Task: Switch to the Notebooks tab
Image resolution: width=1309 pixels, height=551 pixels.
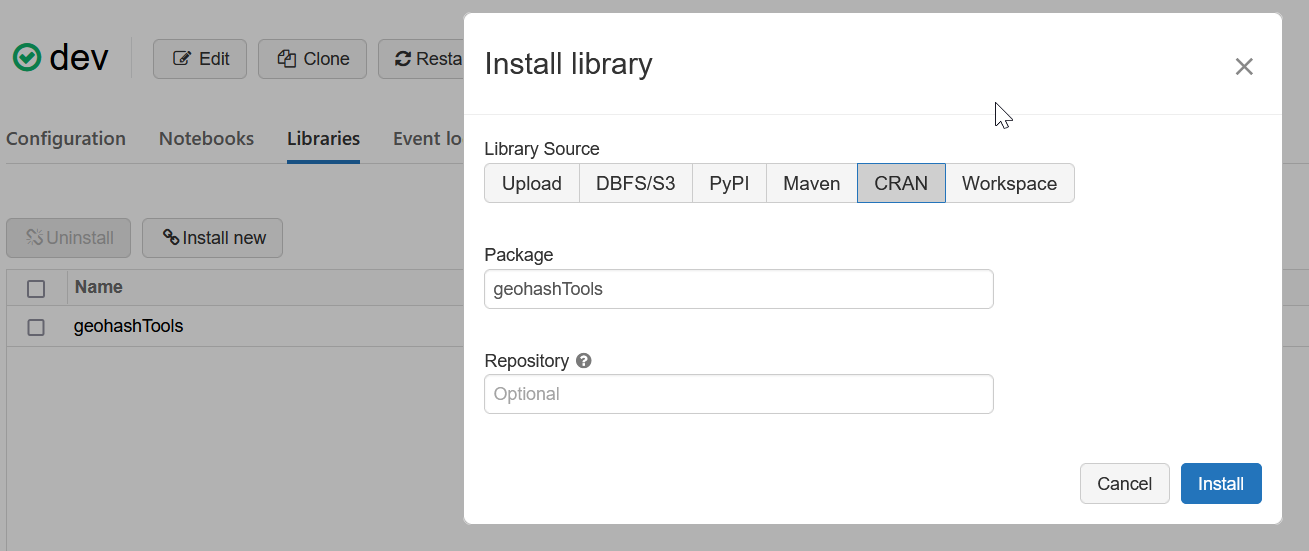Action: coord(206,139)
